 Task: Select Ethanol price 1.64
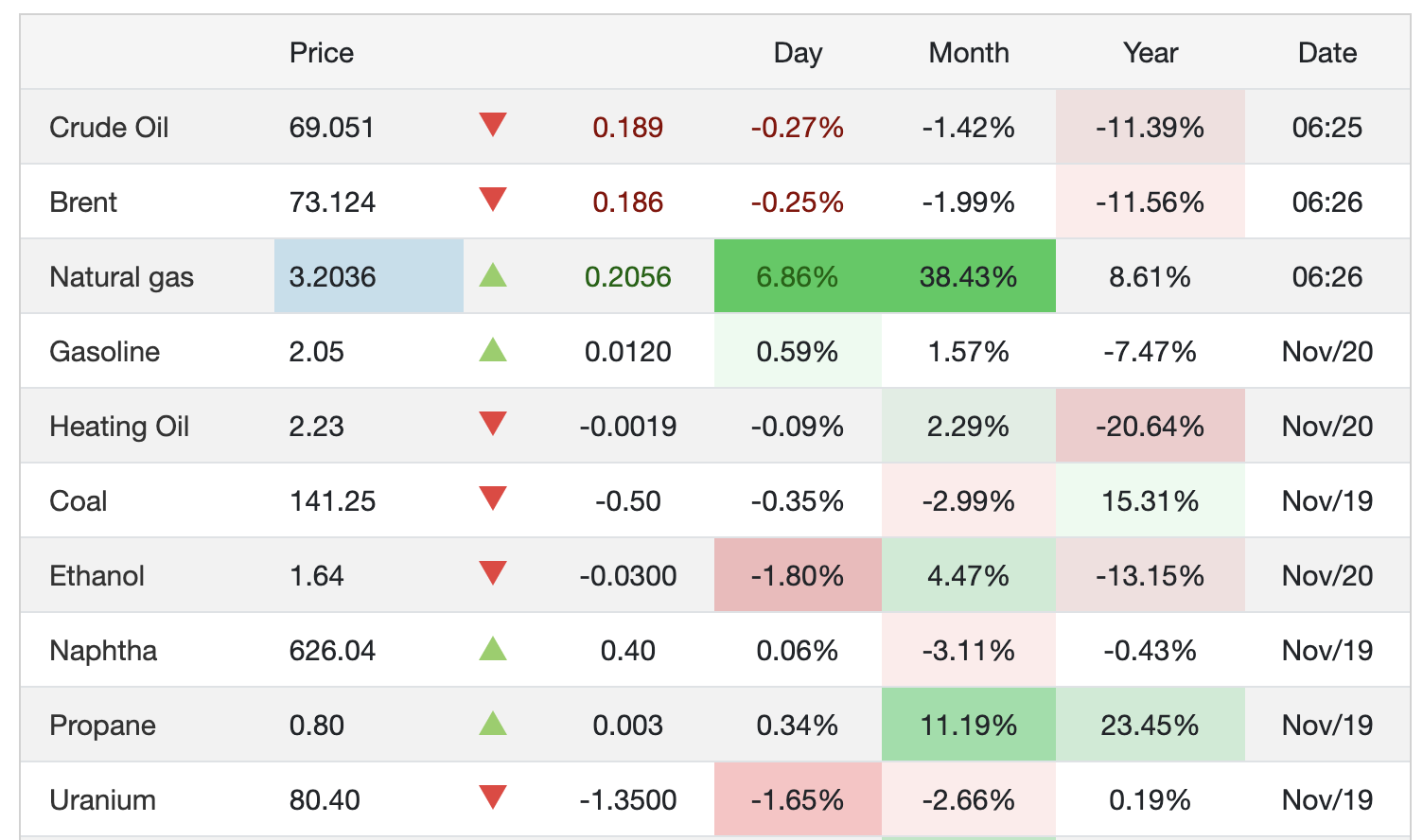pos(317,576)
